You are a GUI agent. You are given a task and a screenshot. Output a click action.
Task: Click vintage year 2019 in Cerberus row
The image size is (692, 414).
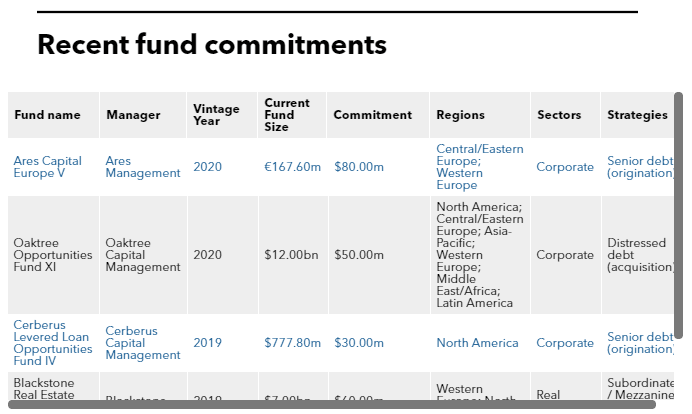coord(207,343)
